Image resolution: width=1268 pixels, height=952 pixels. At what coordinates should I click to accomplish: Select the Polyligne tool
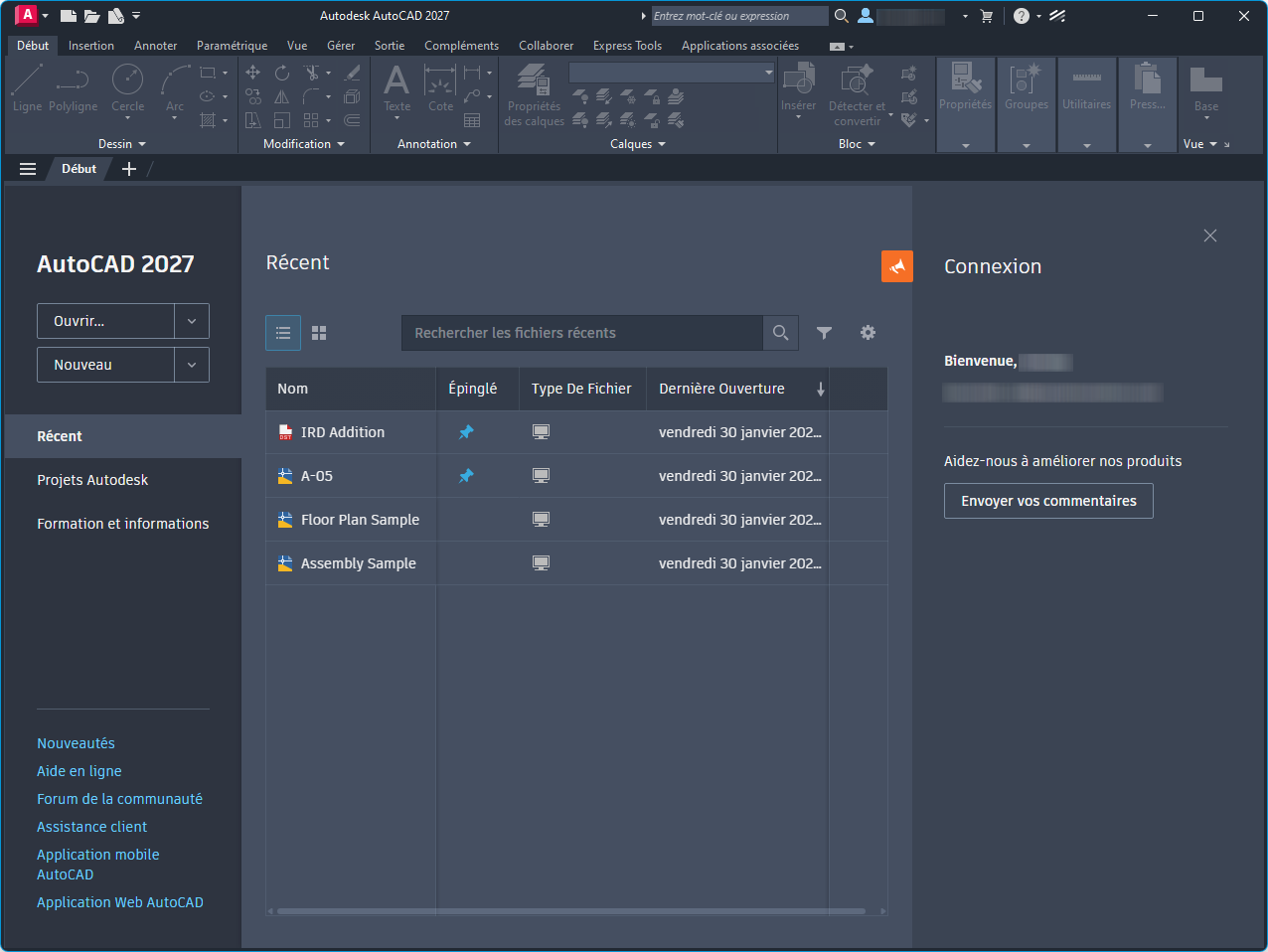(x=74, y=88)
